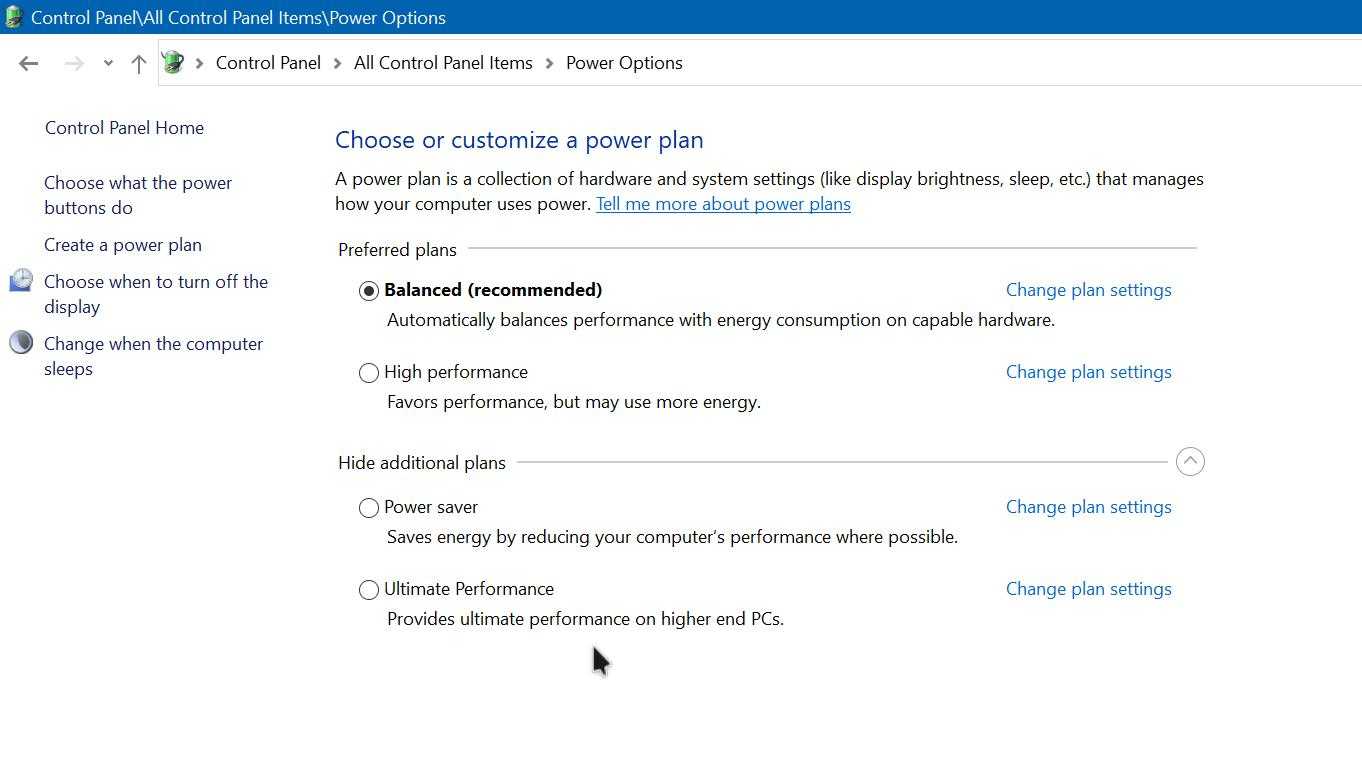Expand the chevron after Control Panel breadcrumb
This screenshot has width=1362, height=763.
point(338,63)
